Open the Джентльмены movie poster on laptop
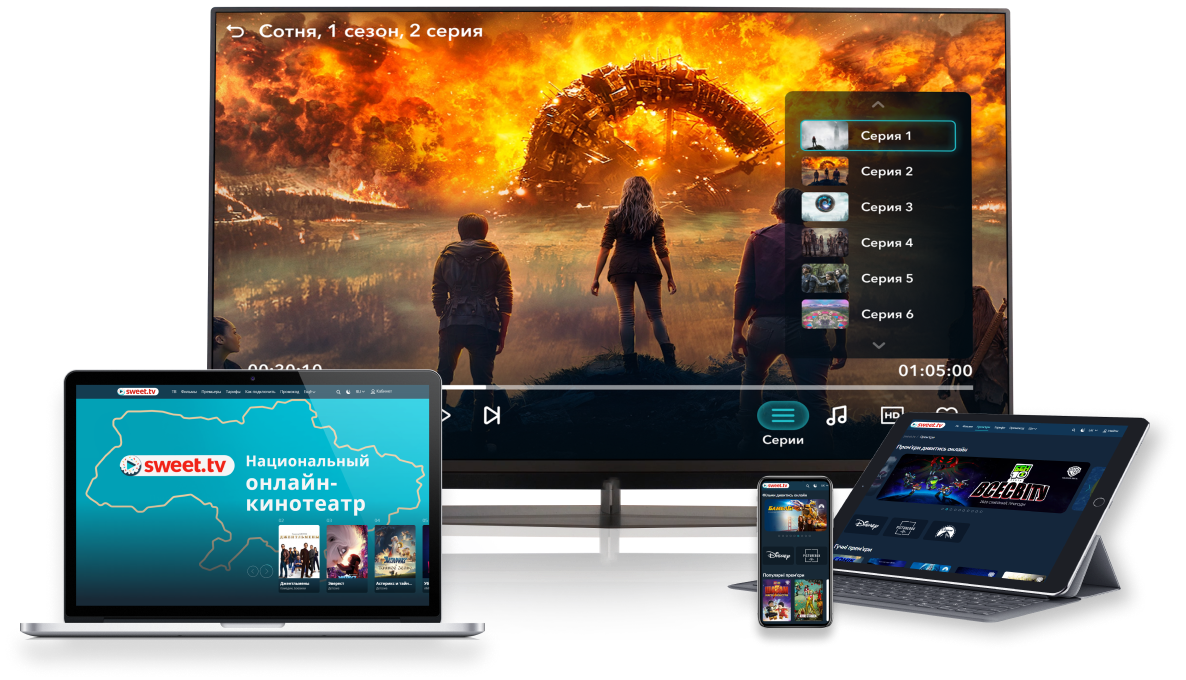This screenshot has width=1186, height=680. [298, 552]
